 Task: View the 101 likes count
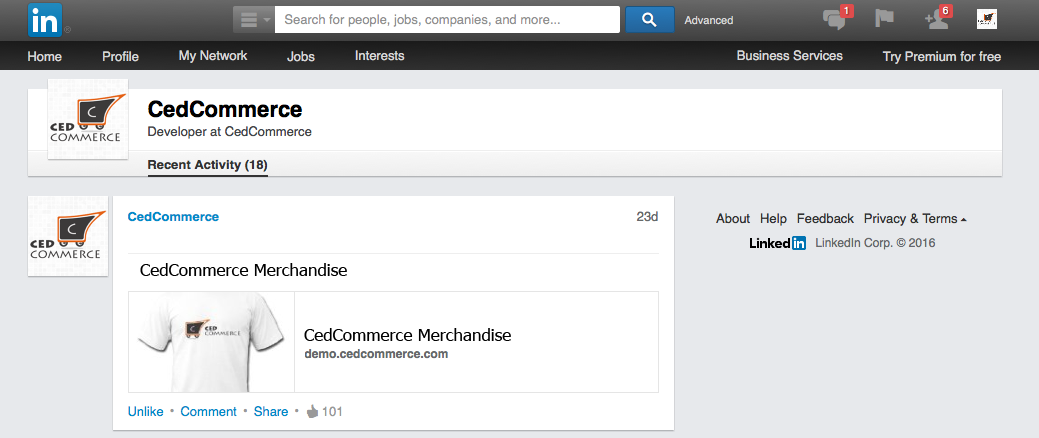(x=332, y=411)
